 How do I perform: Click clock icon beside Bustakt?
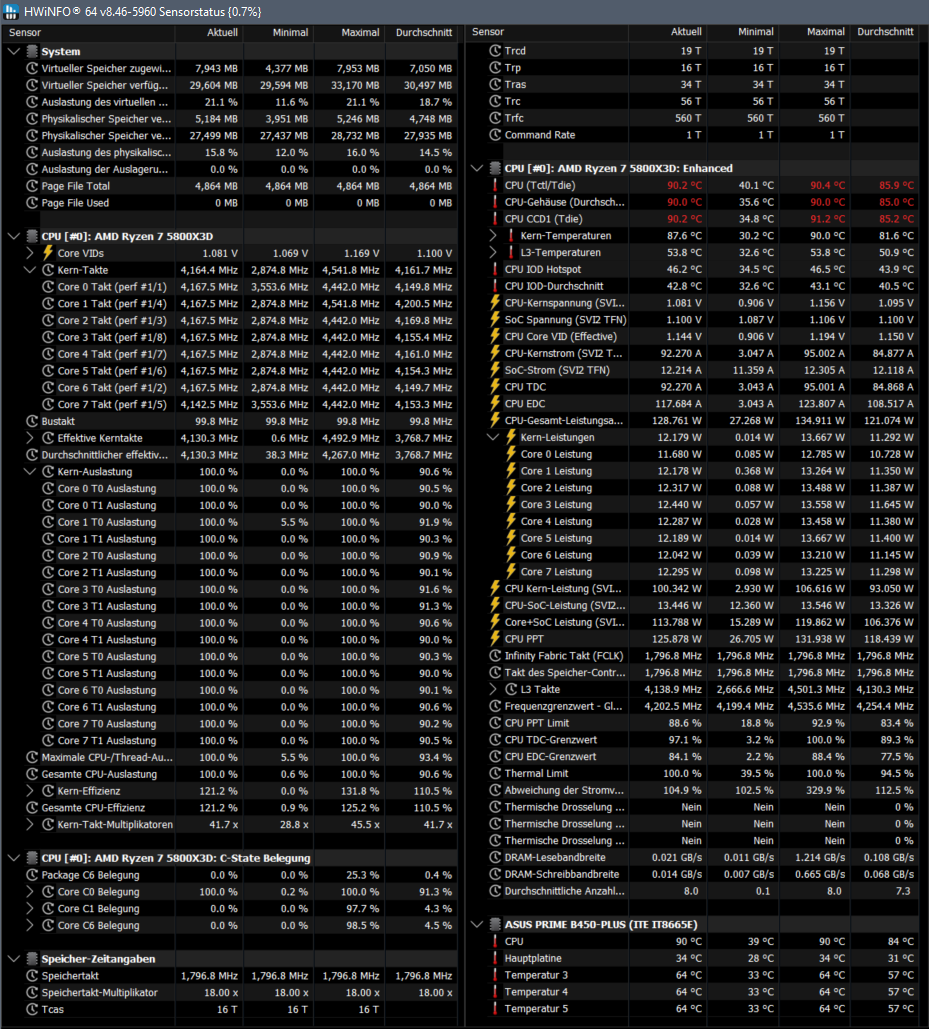pyautogui.click(x=32, y=421)
